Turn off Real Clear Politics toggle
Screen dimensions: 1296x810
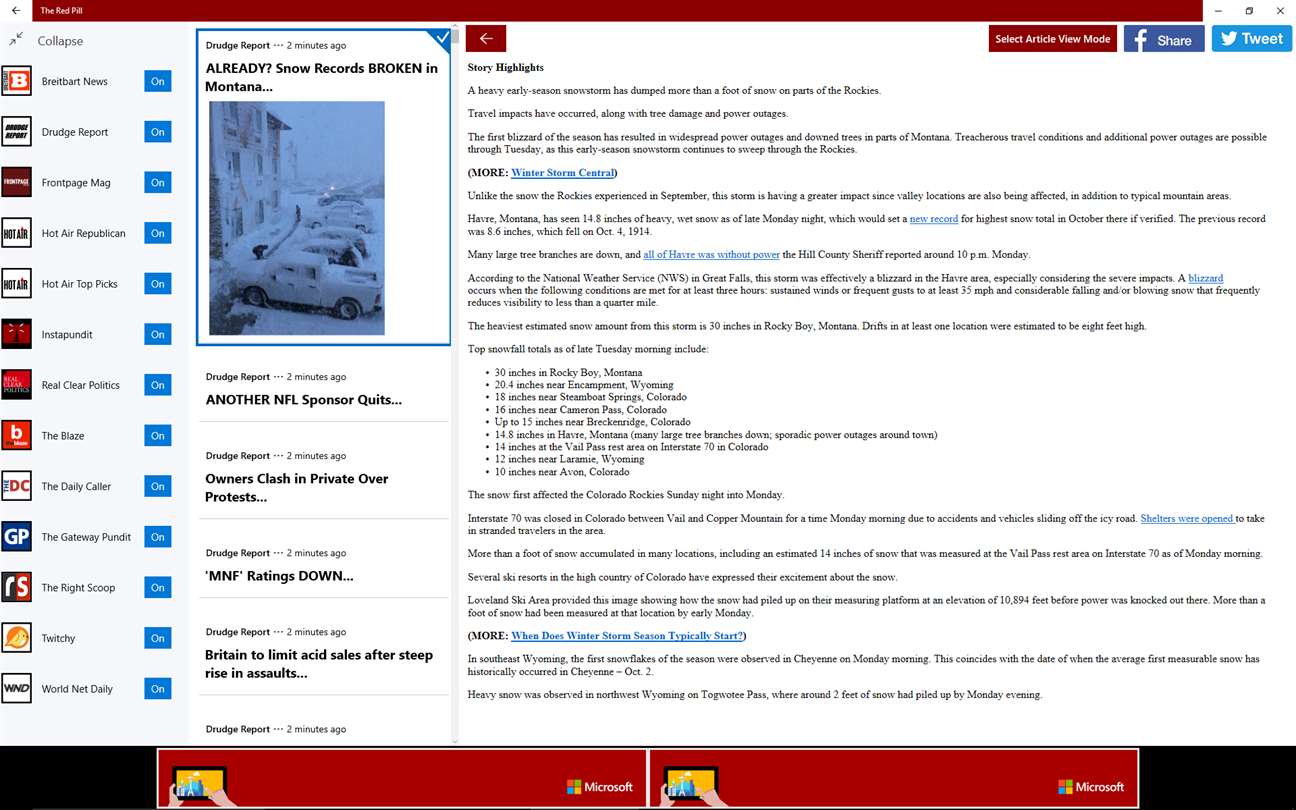pos(158,385)
